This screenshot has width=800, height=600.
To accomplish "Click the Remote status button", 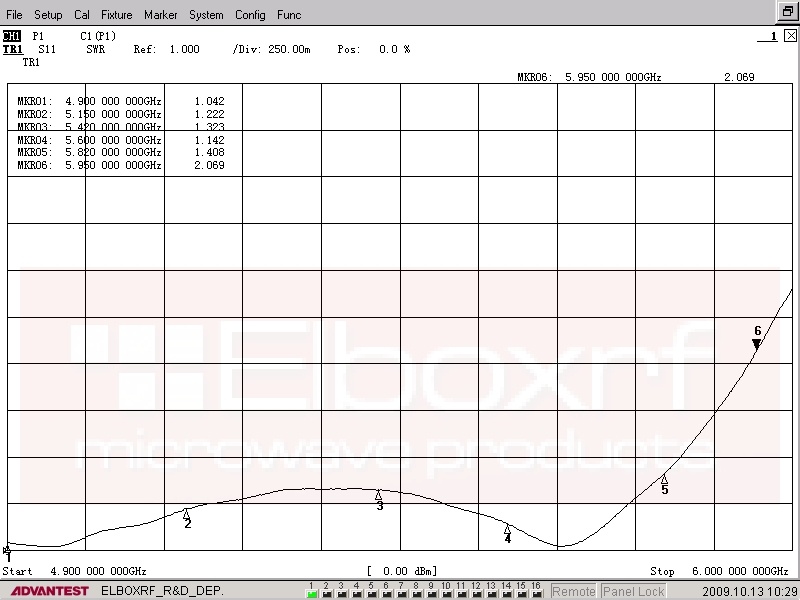I will point(573,591).
